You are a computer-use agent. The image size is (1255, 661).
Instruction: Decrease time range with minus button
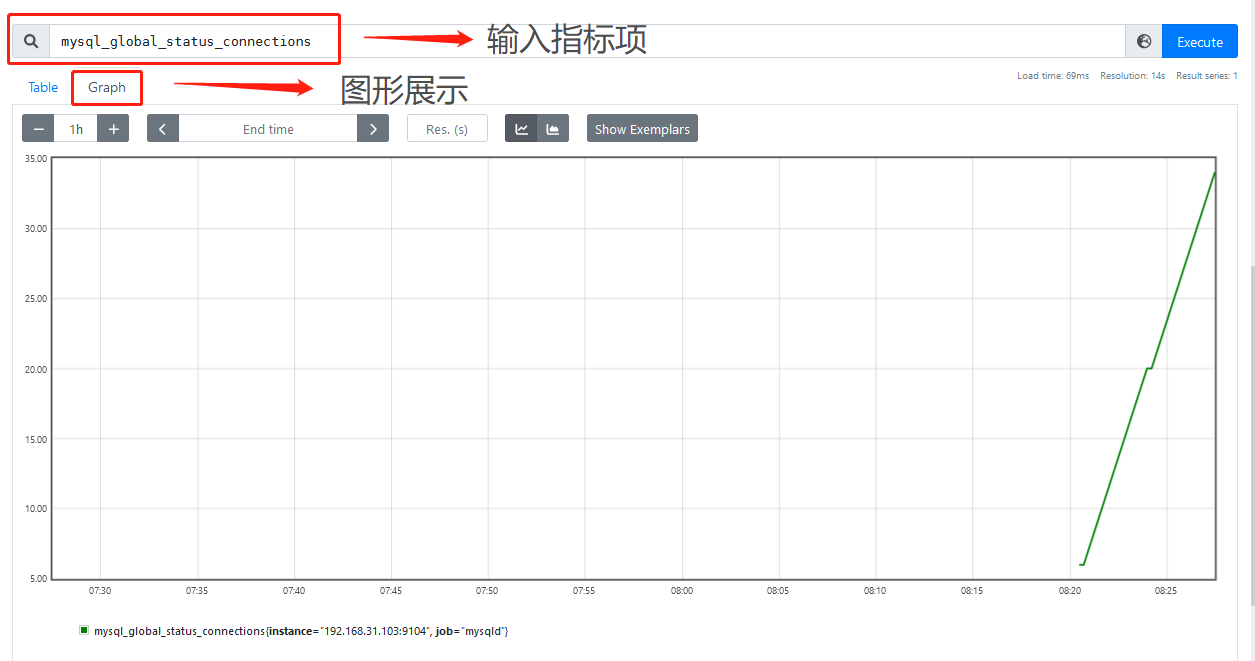39,129
